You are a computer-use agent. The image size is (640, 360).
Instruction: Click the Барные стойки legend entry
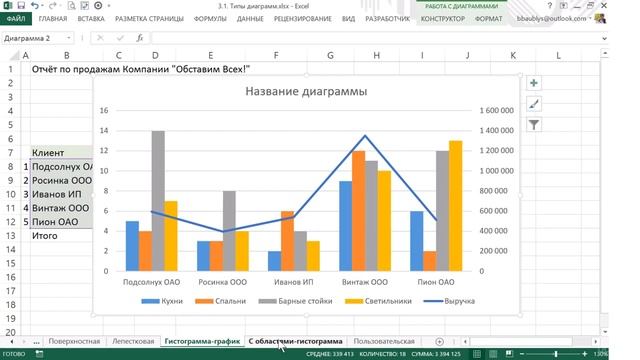[296, 301]
